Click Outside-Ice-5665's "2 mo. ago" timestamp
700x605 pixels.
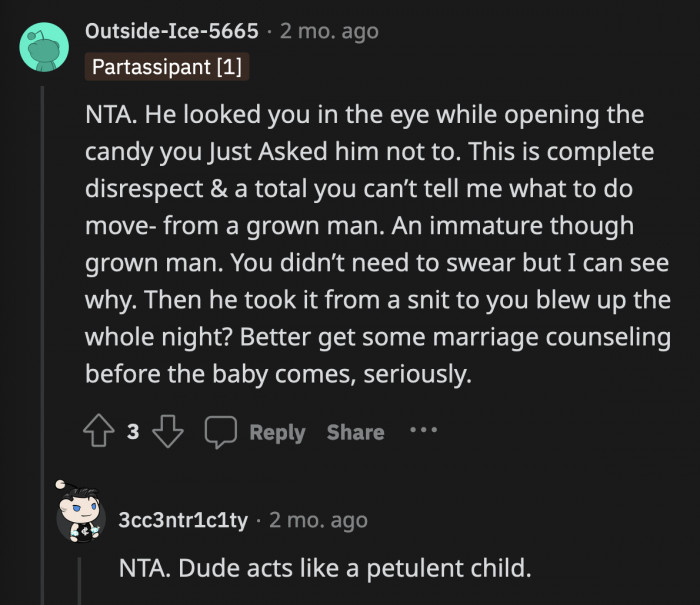click(329, 31)
